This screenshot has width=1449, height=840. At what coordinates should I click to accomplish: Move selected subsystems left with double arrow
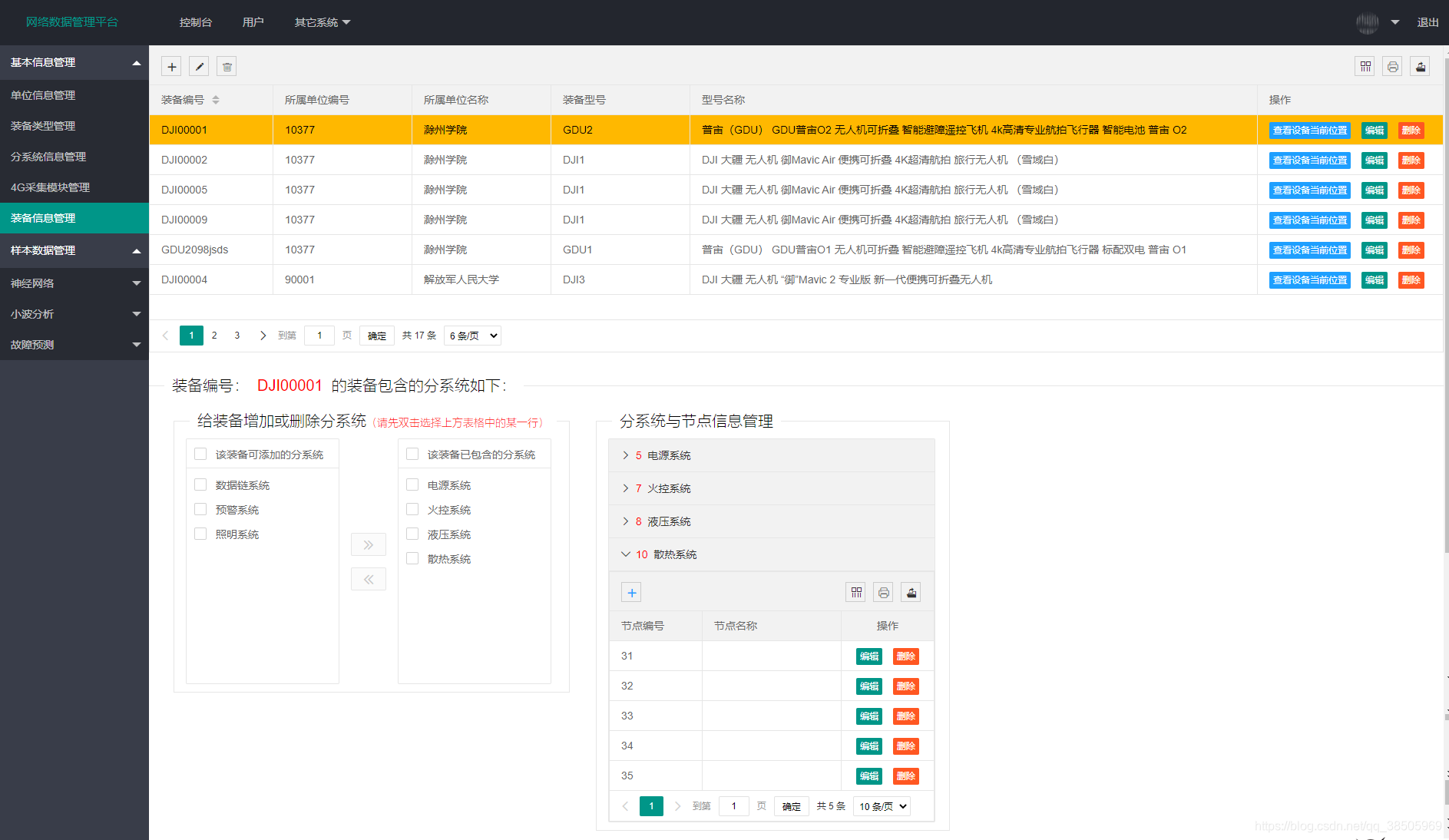pyautogui.click(x=369, y=579)
